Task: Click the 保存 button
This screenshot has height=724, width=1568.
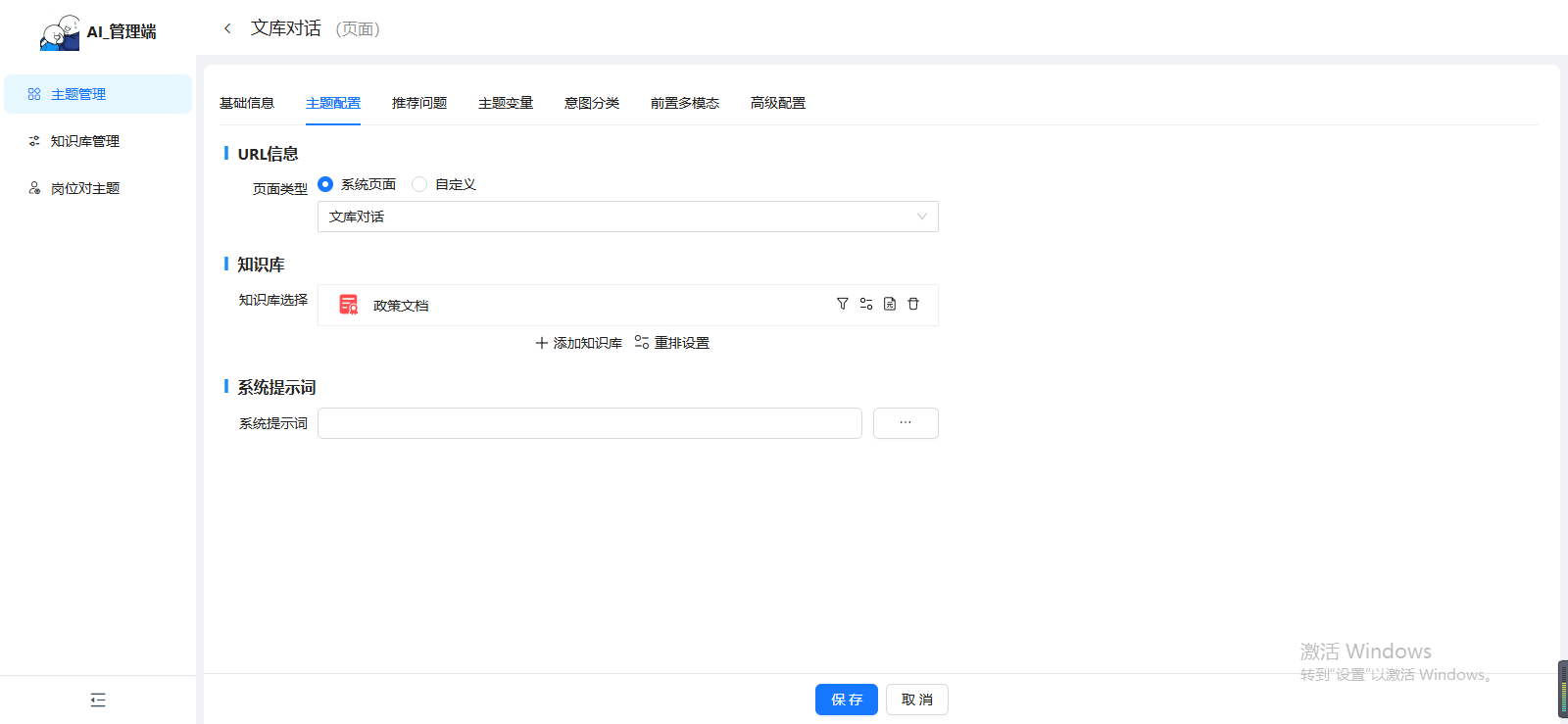Action: (x=846, y=700)
